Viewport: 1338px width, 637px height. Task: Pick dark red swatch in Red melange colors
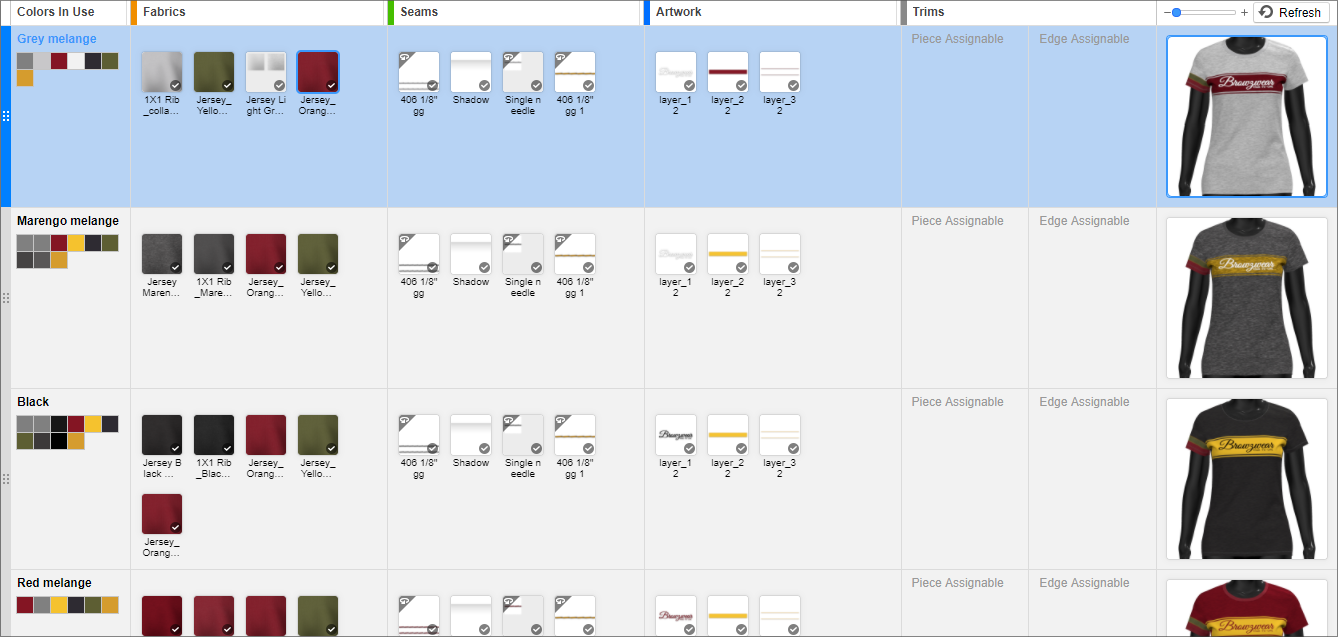(x=25, y=605)
